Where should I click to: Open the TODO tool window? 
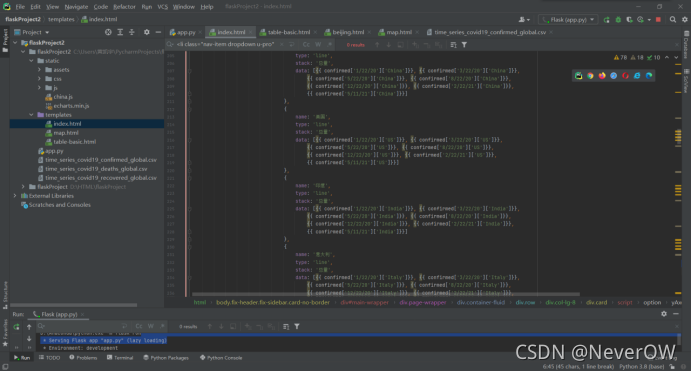49,358
